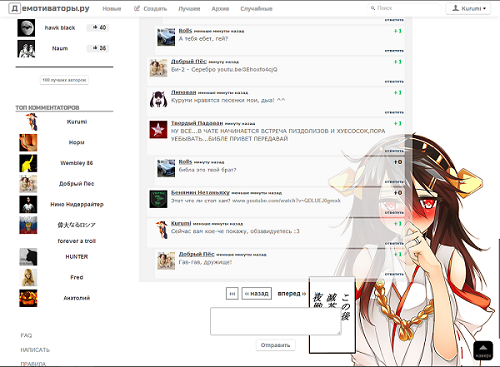Open HUNTER commentator profile
The image size is (500, 367).
pos(77,257)
